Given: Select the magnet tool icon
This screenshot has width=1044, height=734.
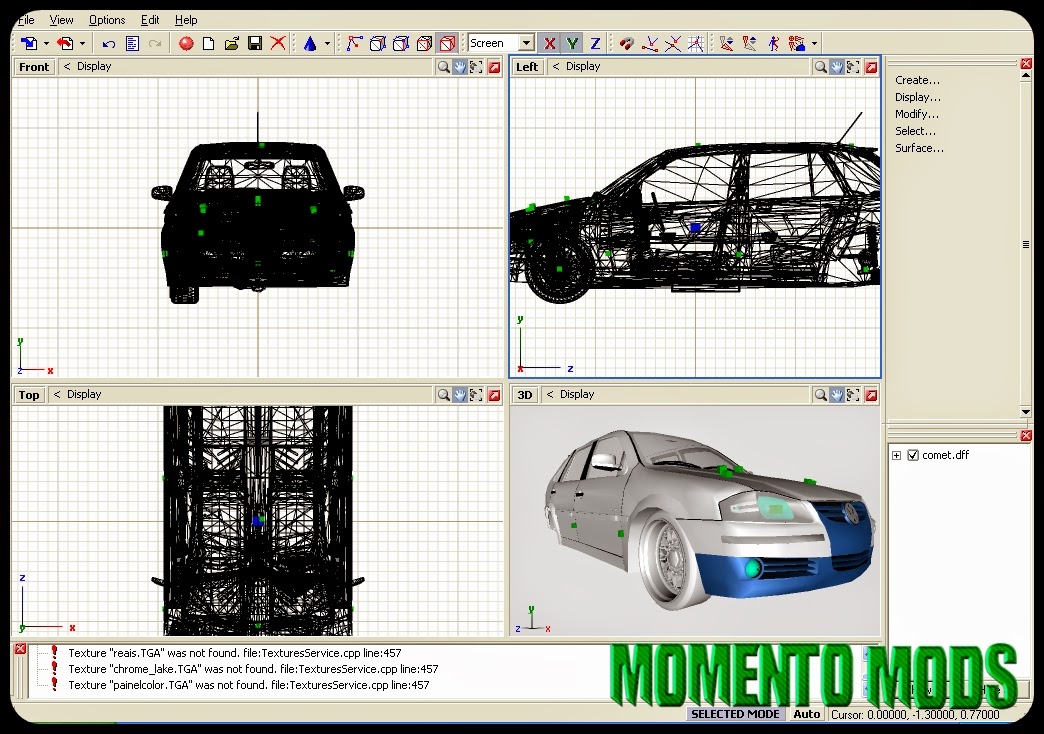Looking at the screenshot, I should click(x=625, y=43).
